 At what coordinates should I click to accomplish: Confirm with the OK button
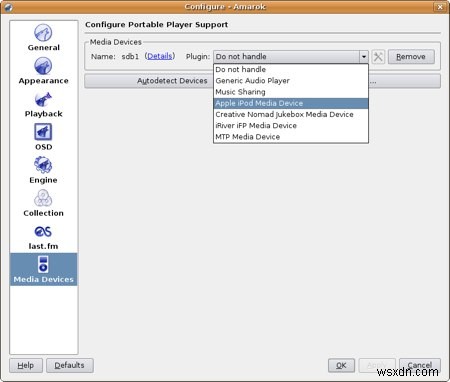[x=341, y=365]
